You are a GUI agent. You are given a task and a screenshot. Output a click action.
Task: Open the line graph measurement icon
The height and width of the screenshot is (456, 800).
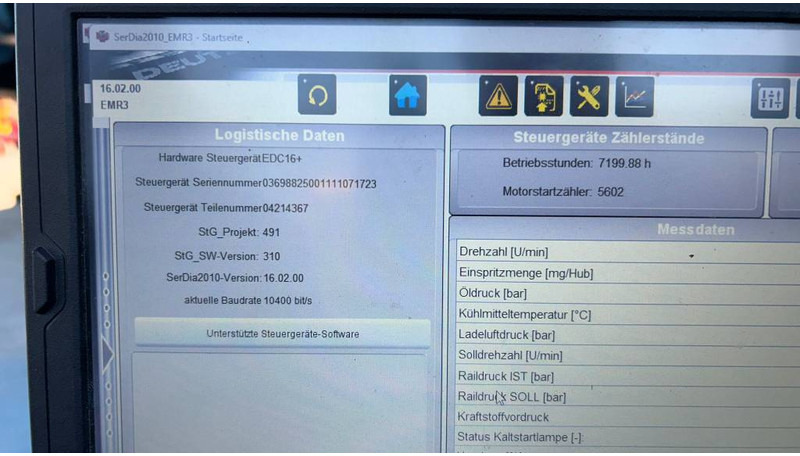(x=635, y=97)
